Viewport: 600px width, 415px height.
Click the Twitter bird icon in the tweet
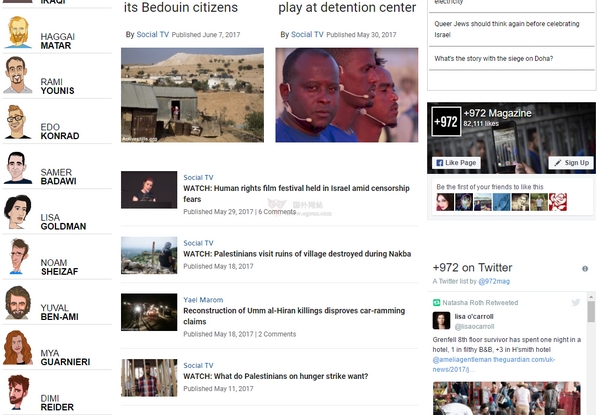(576, 303)
